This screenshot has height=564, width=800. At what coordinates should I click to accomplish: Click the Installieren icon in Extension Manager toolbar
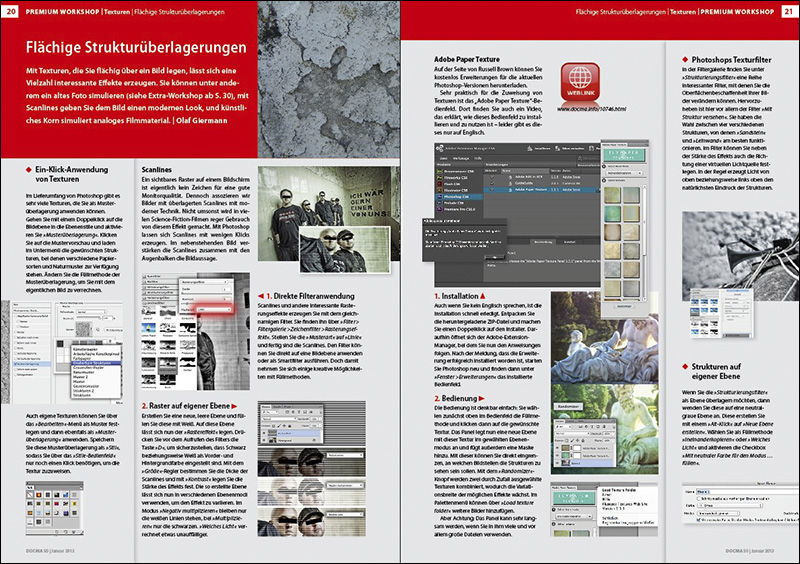click(x=530, y=149)
